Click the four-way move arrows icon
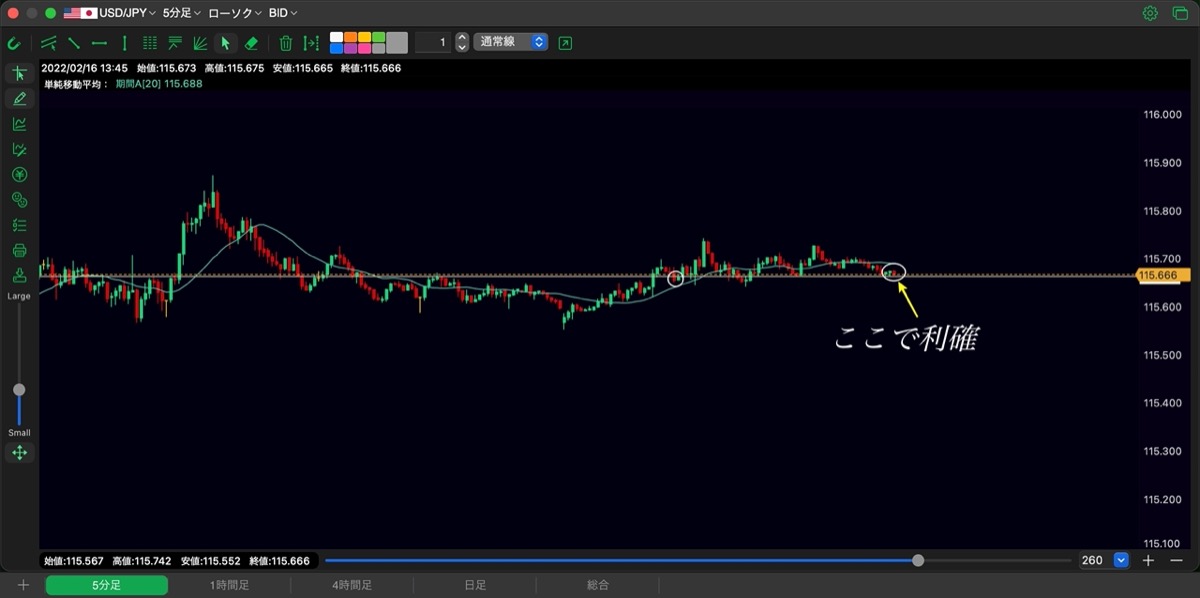 [19, 453]
